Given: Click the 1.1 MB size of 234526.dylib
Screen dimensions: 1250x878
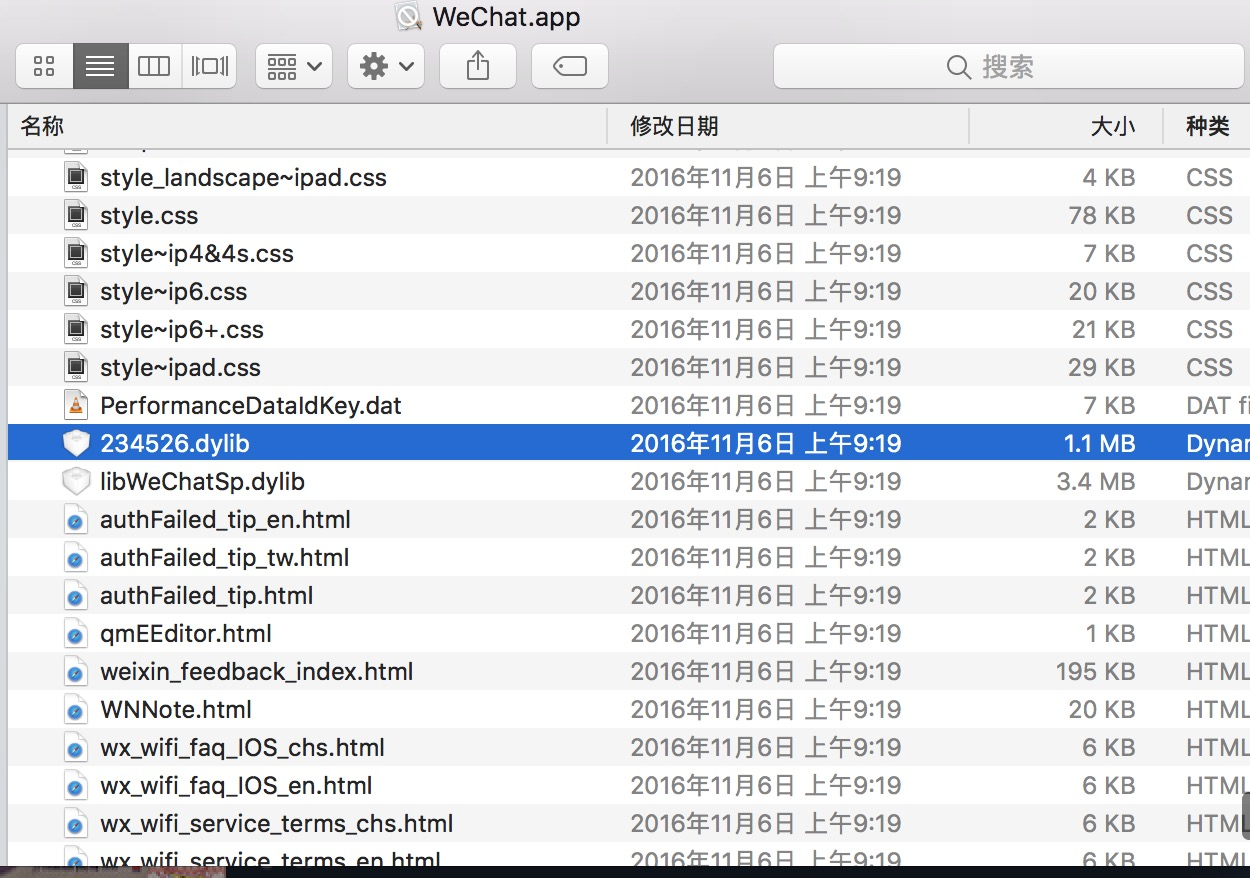Looking at the screenshot, I should (x=1099, y=443).
